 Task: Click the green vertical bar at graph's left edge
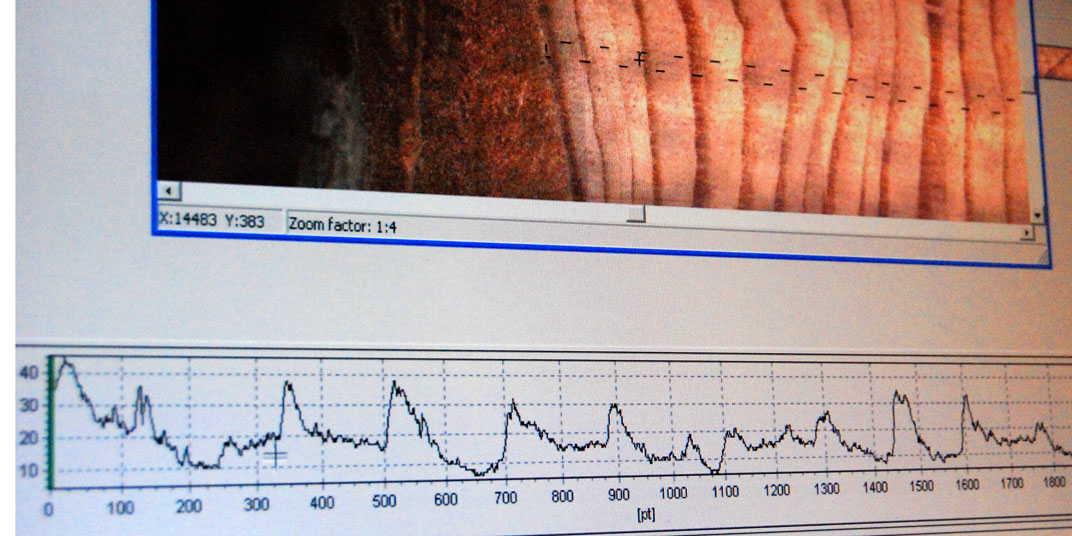click(x=50, y=423)
